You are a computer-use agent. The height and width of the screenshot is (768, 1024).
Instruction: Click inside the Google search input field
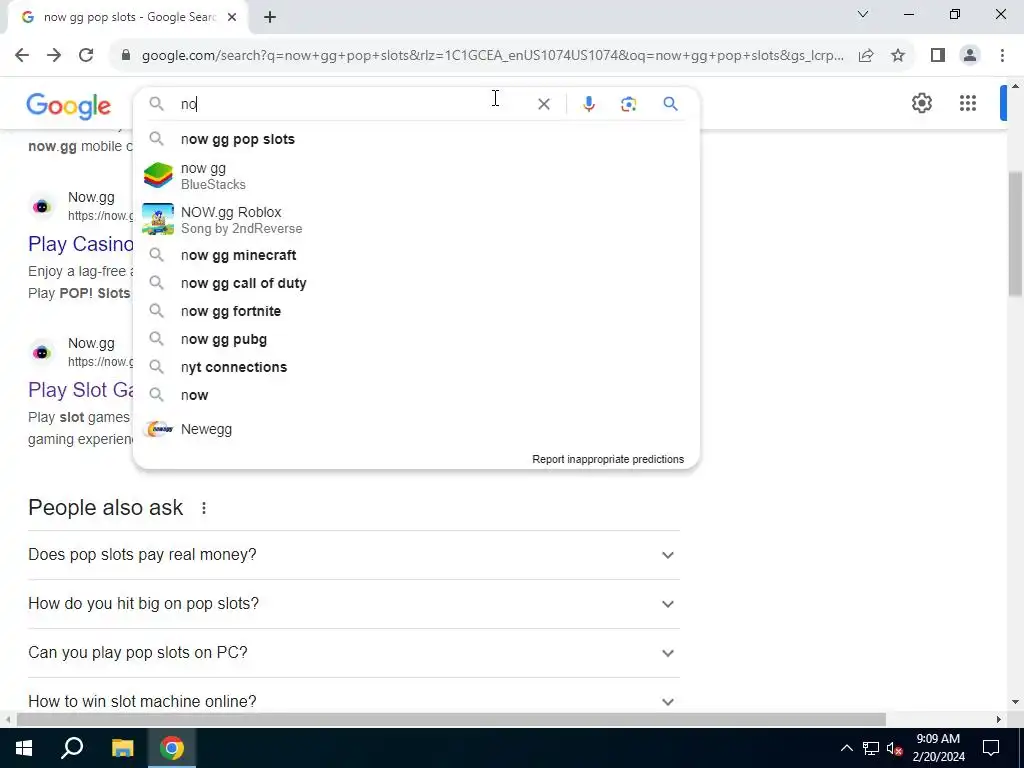click(x=353, y=104)
